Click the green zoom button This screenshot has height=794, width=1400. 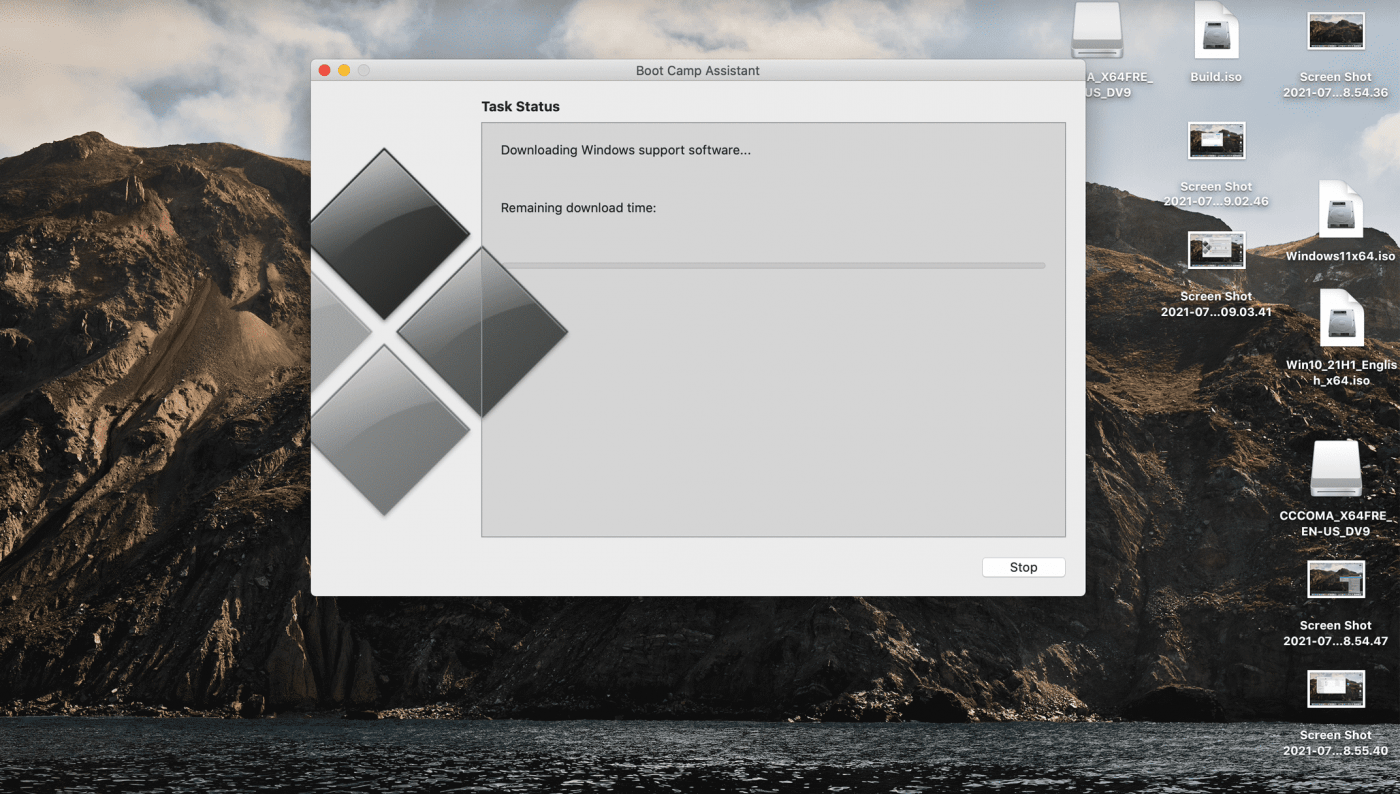pyautogui.click(x=361, y=70)
